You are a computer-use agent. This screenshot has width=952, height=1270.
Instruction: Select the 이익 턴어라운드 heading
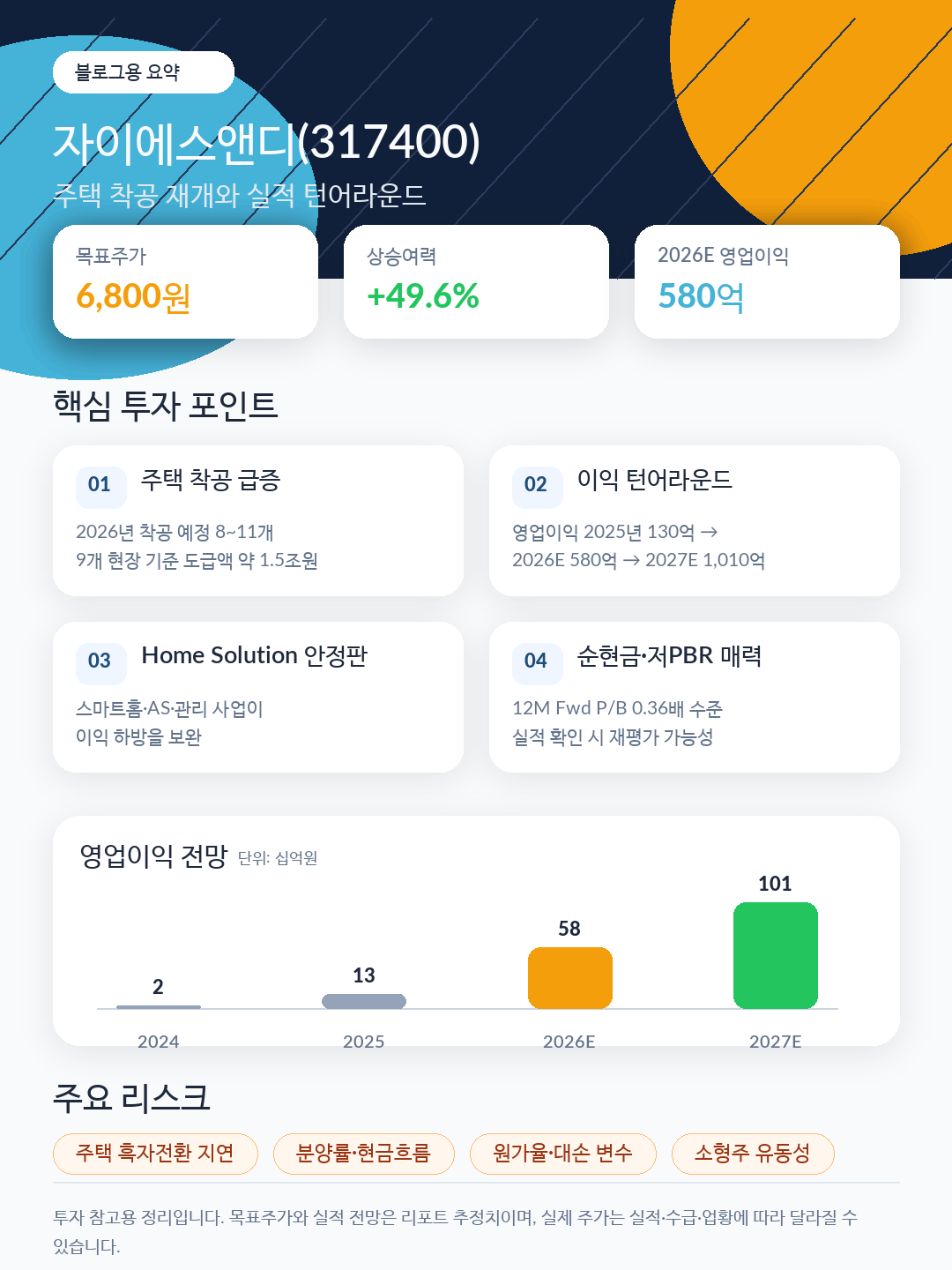click(655, 480)
